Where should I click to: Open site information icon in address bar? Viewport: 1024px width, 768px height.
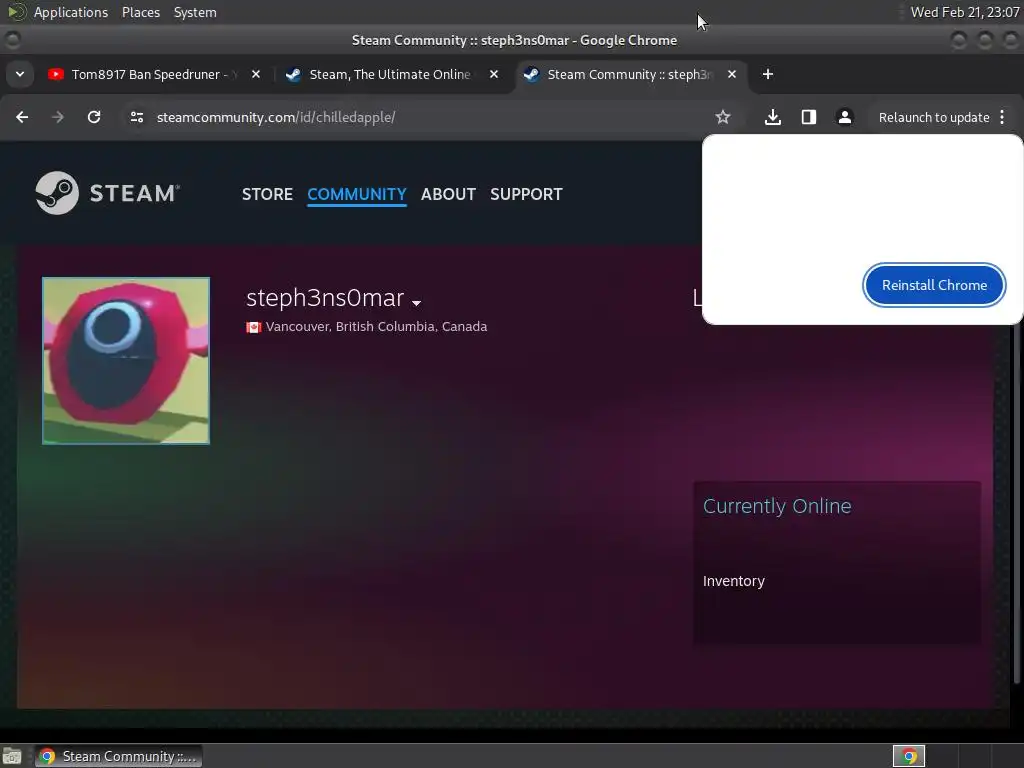click(136, 117)
